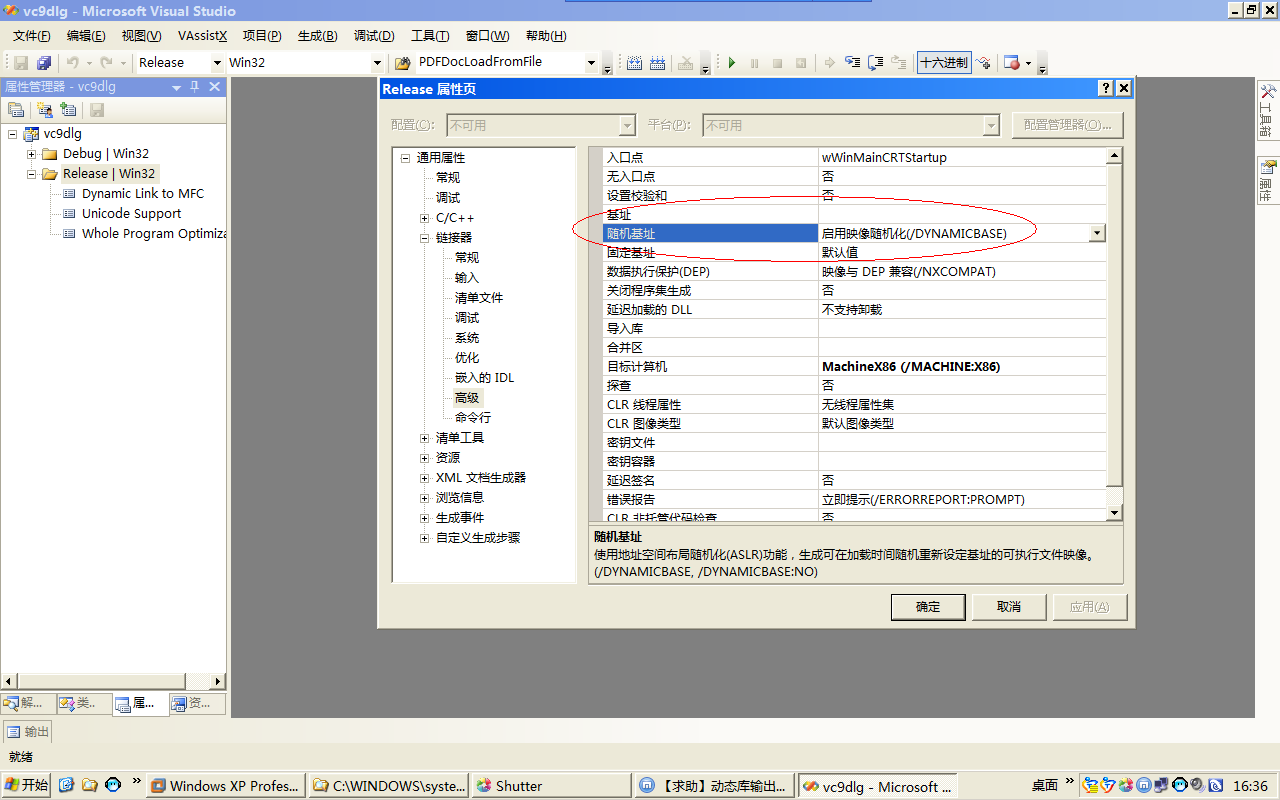This screenshot has height=800, width=1280.
Task: Click the Step Over icon
Action: click(x=876, y=63)
